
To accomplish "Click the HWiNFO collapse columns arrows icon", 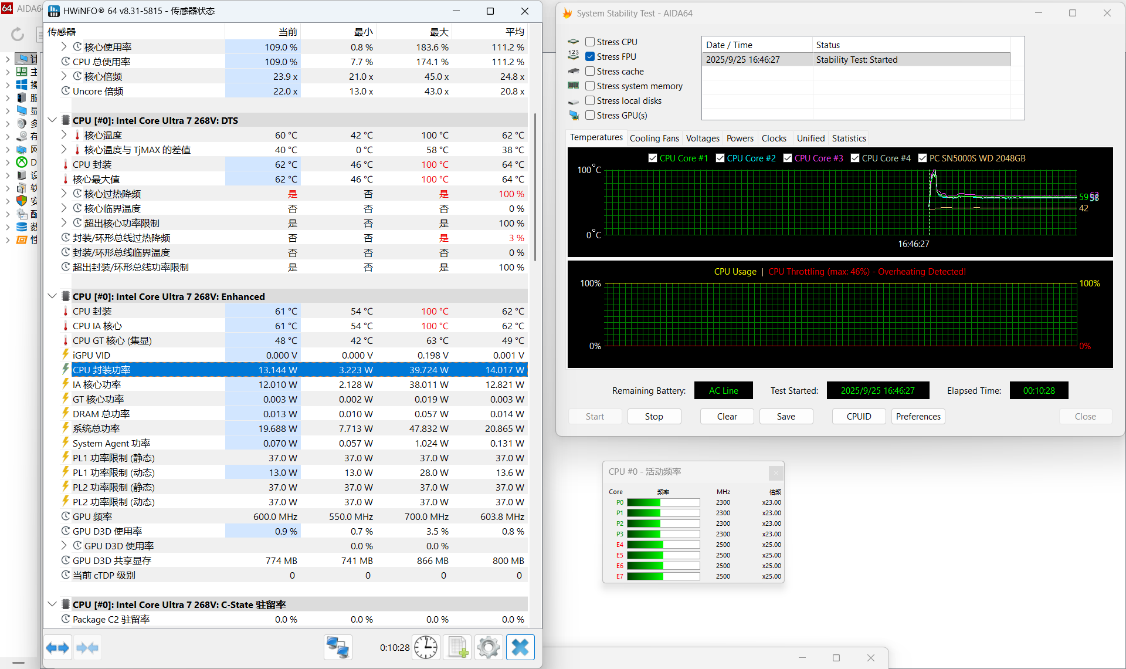I will (87, 648).
